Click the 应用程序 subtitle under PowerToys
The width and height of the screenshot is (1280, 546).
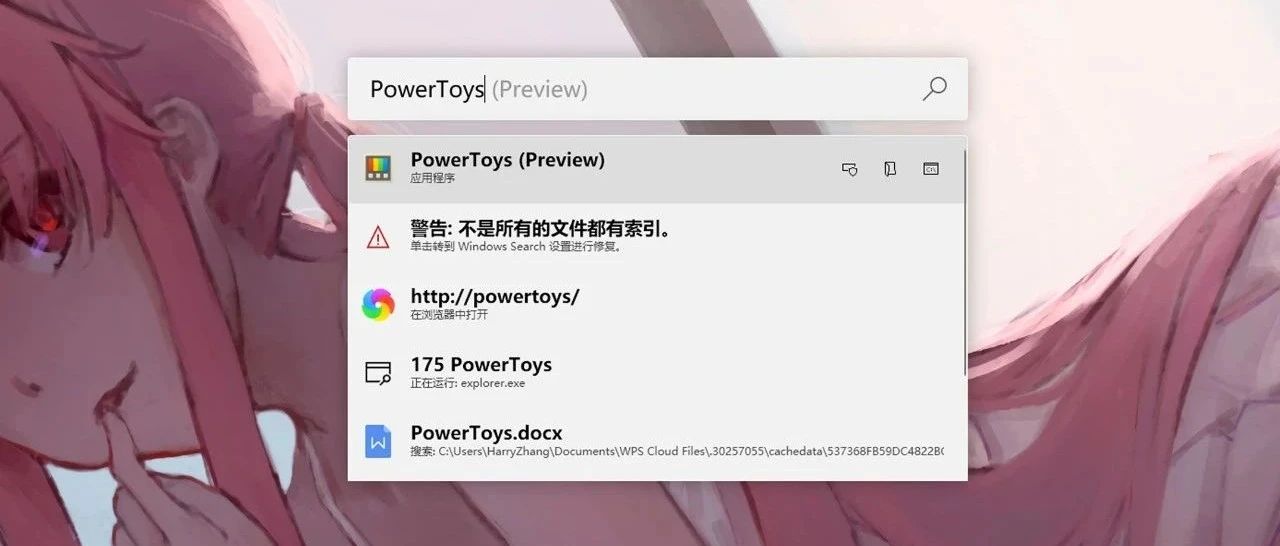coord(433,179)
